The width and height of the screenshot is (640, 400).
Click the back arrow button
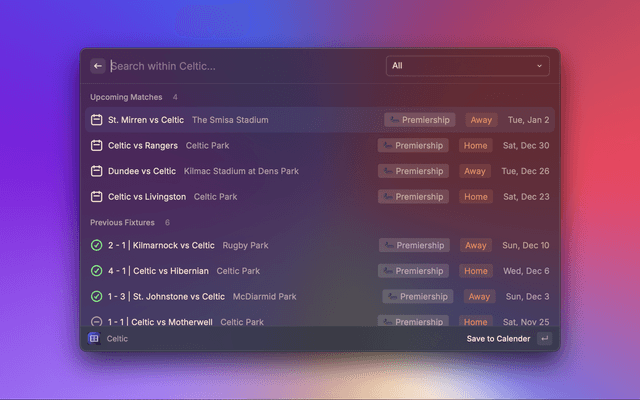[x=98, y=66]
